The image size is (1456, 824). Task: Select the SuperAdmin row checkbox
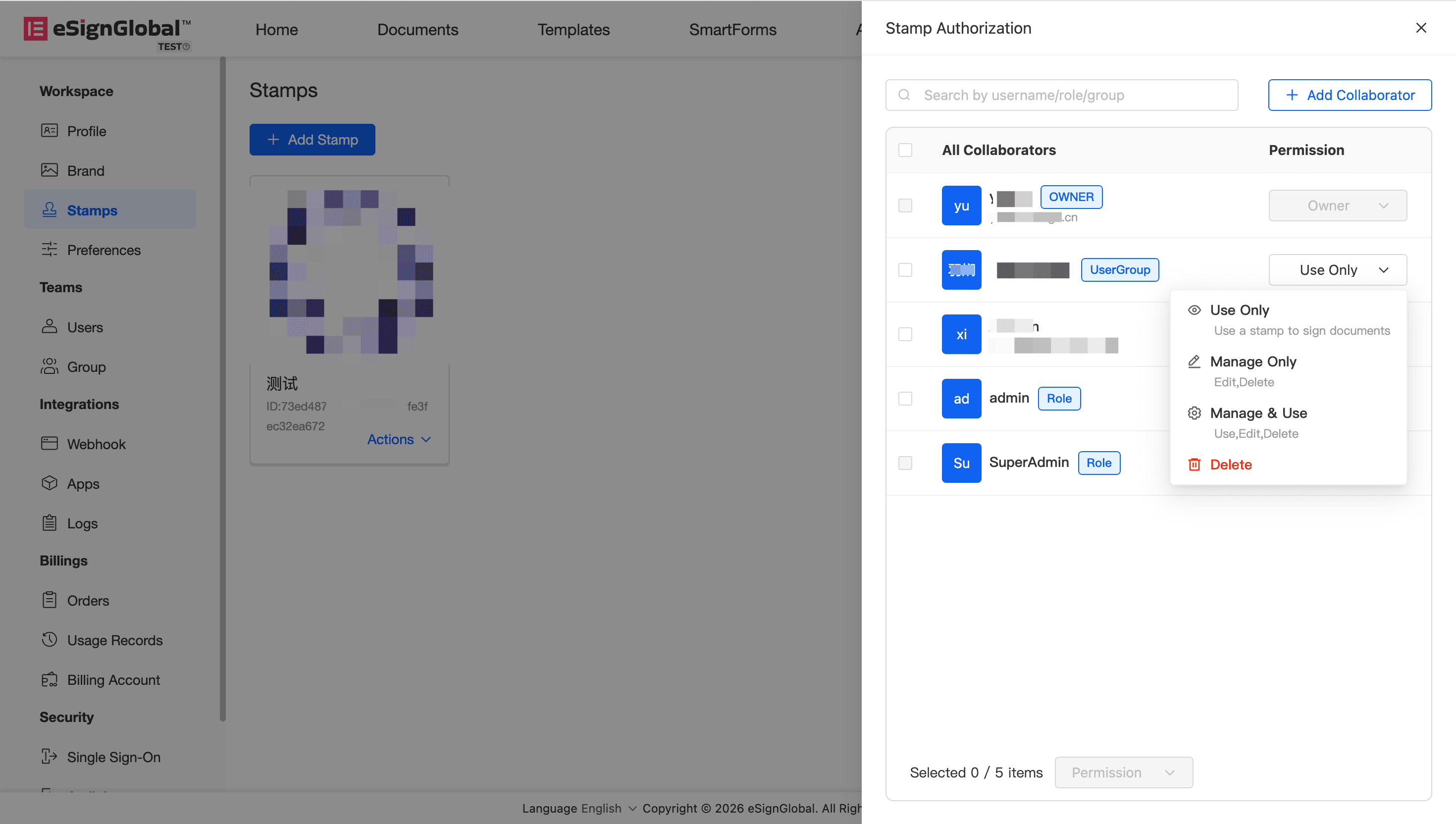click(x=905, y=463)
